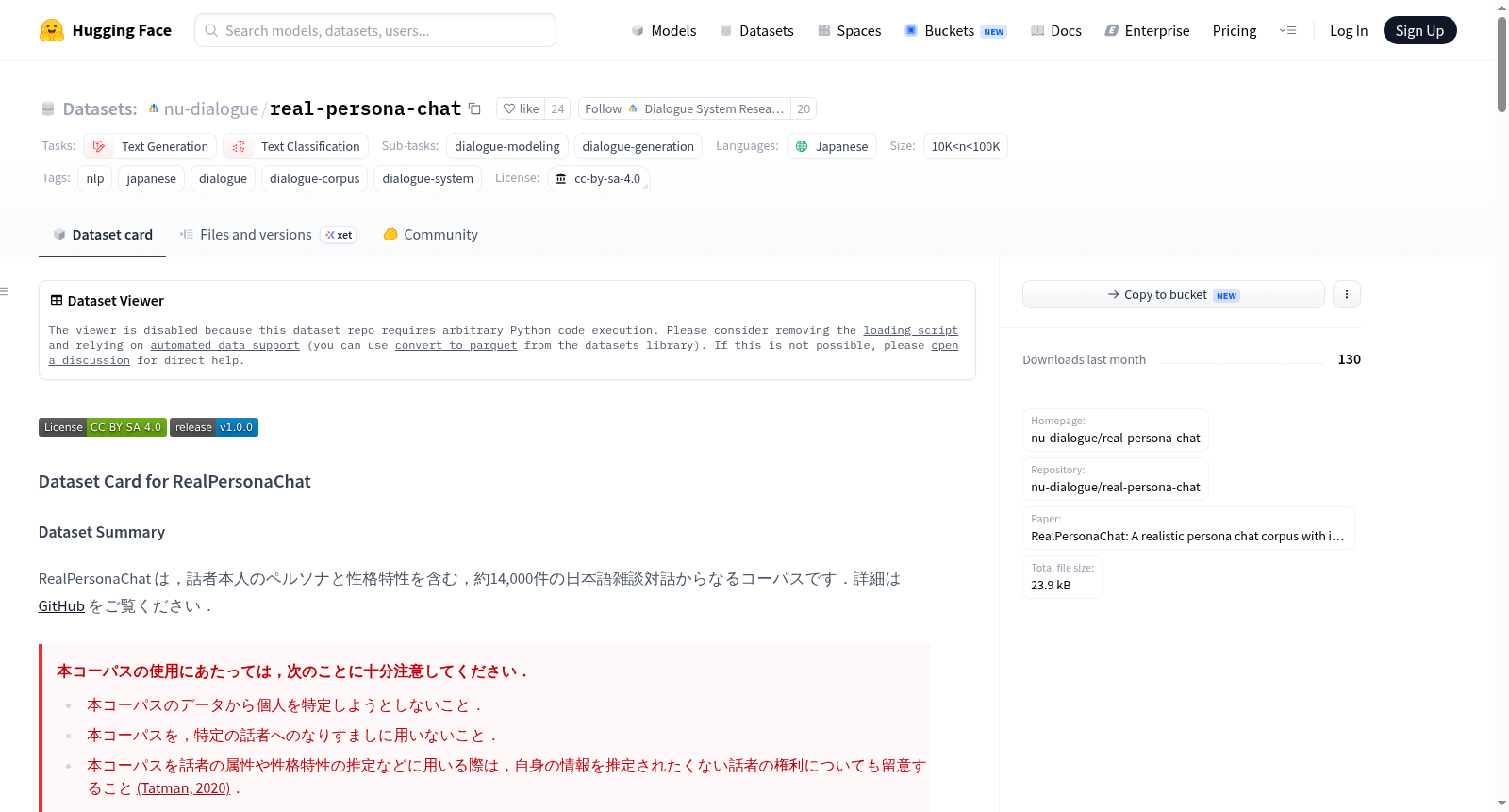Click the Downloads last month value 130

[1349, 359]
